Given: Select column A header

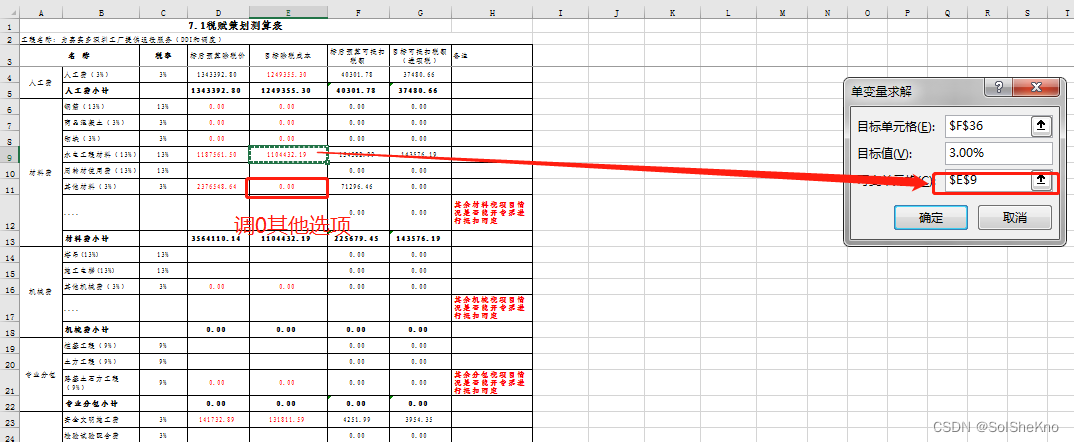Looking at the screenshot, I should [x=40, y=13].
